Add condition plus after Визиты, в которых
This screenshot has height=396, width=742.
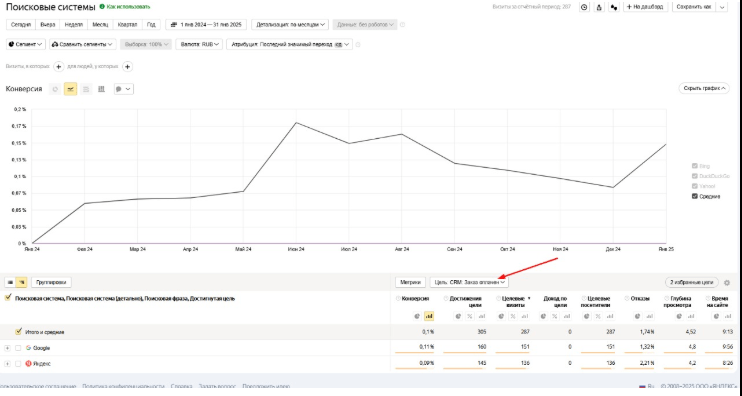pos(59,67)
